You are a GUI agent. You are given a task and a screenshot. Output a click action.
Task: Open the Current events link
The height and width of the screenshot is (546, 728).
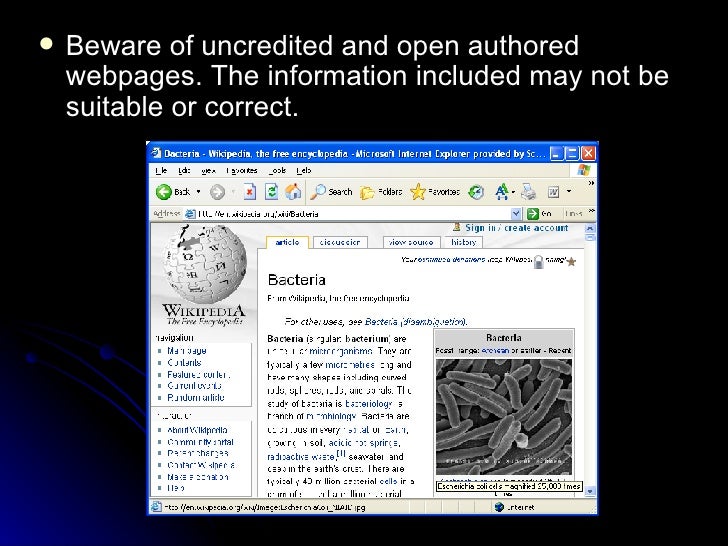coord(195,386)
